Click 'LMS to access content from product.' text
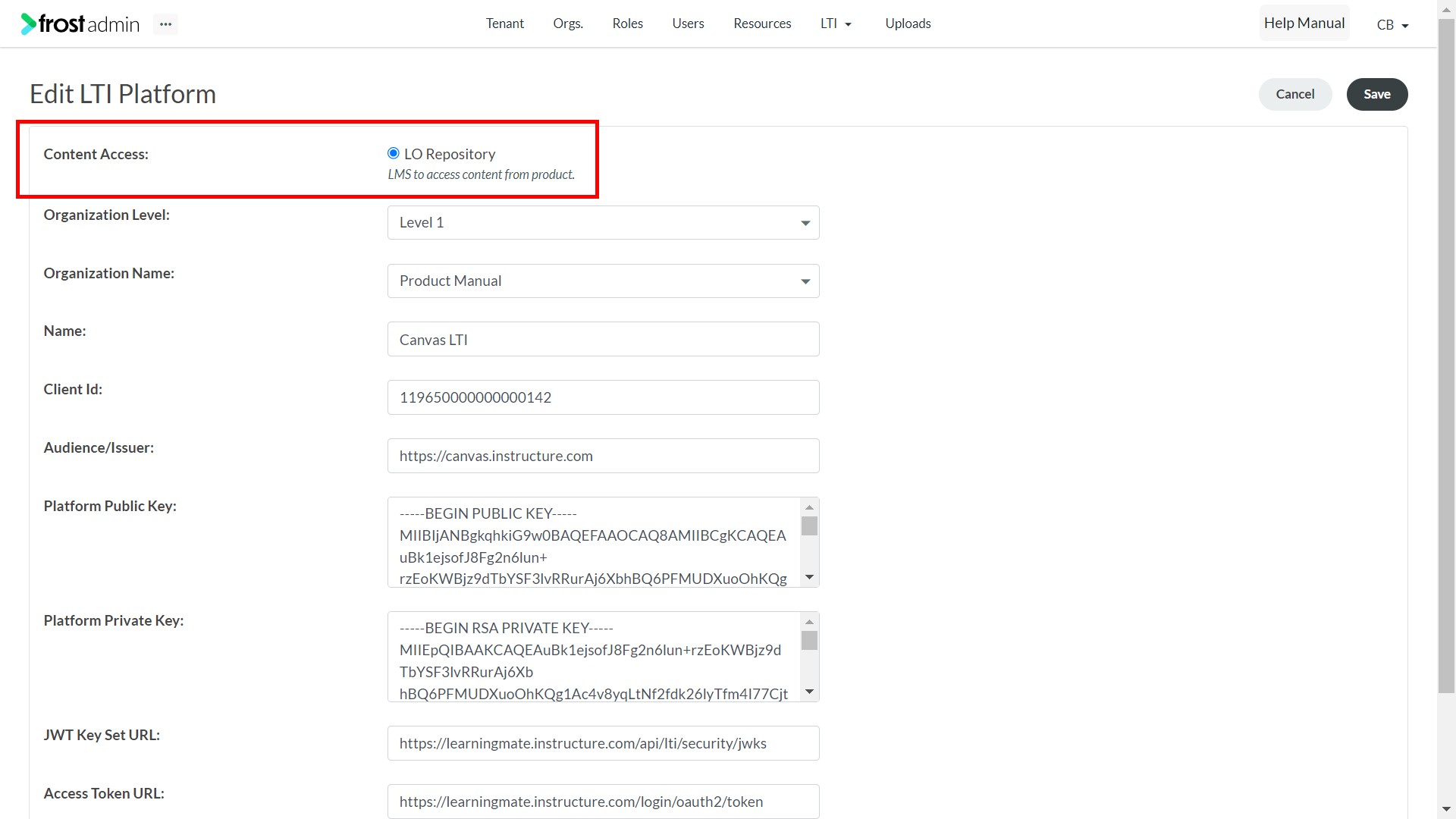Image resolution: width=1456 pixels, height=819 pixels. (482, 174)
